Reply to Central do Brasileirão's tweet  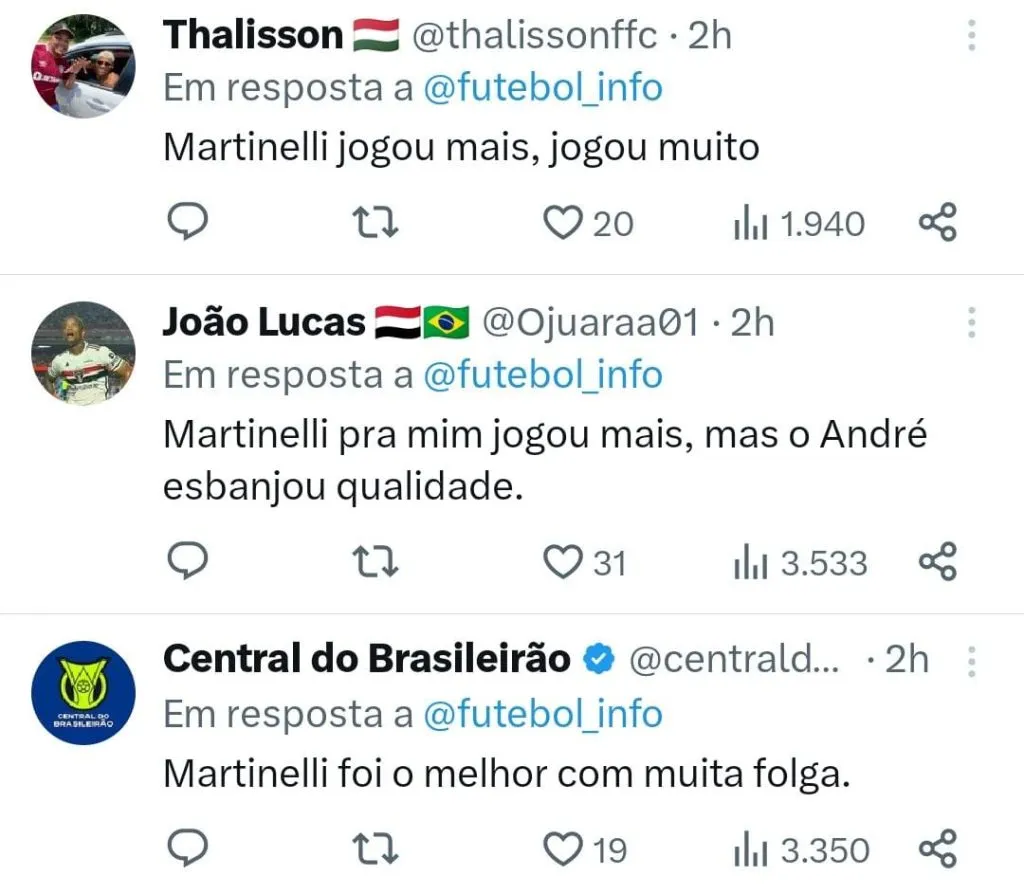point(186,849)
